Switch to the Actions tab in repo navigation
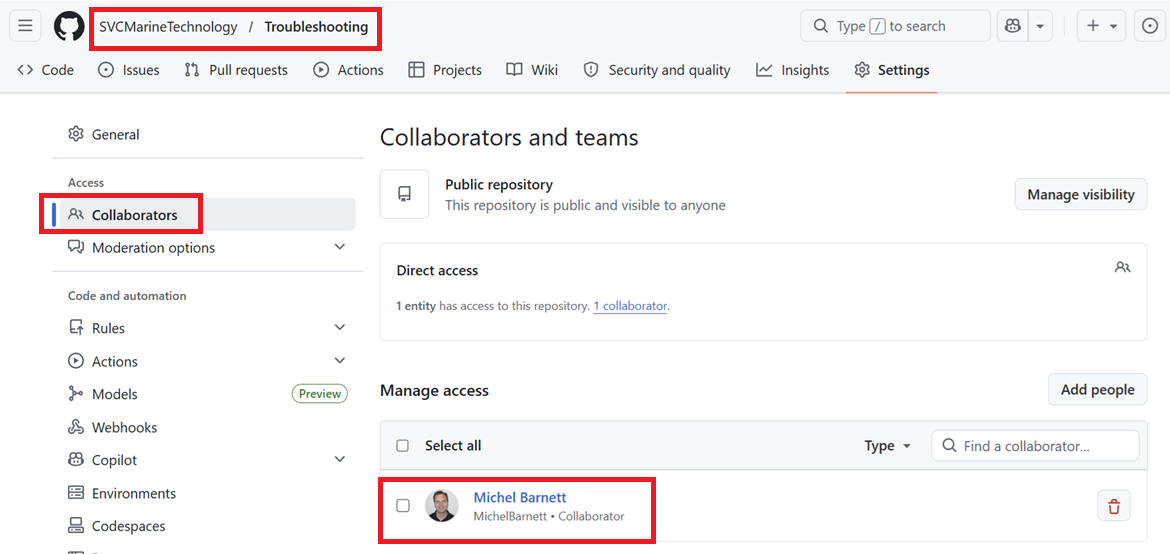 [x=348, y=70]
